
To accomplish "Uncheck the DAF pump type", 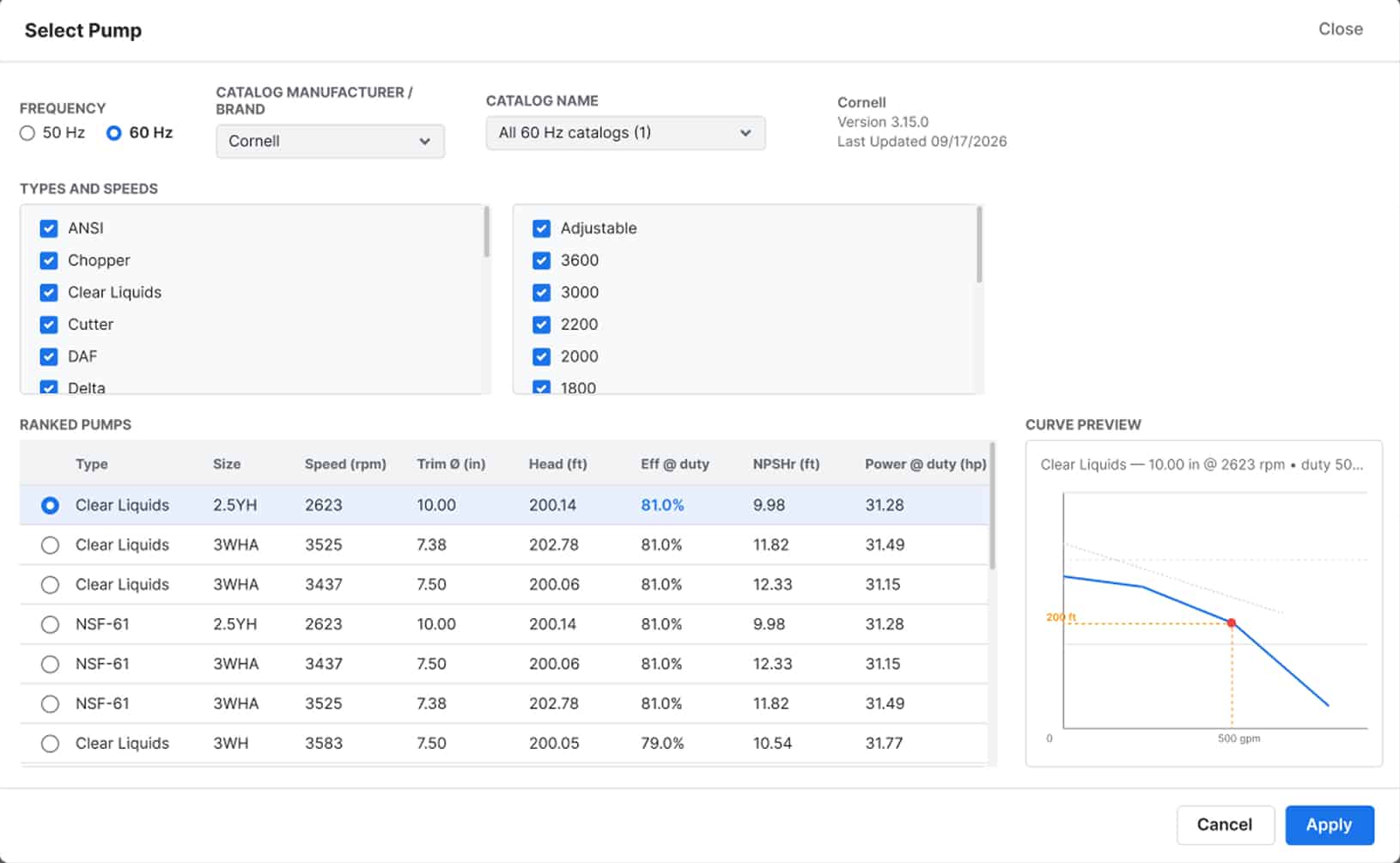I will click(49, 356).
